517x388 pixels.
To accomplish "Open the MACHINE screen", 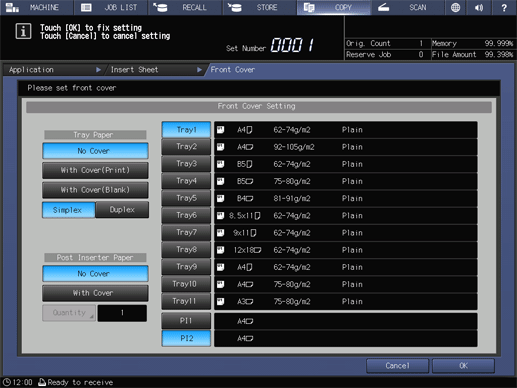I will pyautogui.click(x=36, y=7).
